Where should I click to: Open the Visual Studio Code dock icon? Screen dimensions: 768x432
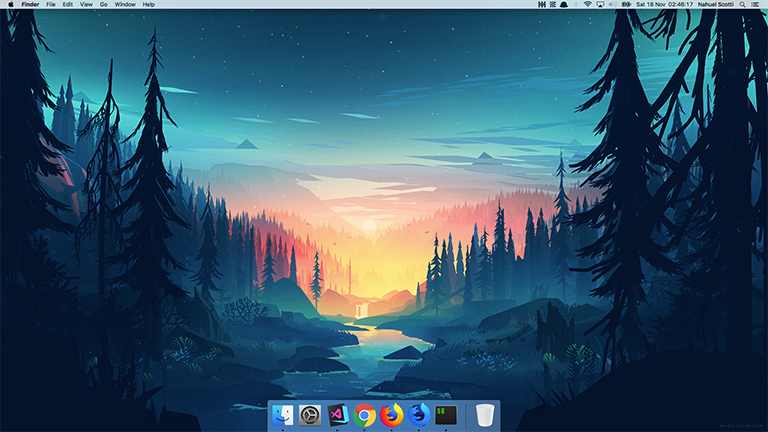(x=337, y=415)
